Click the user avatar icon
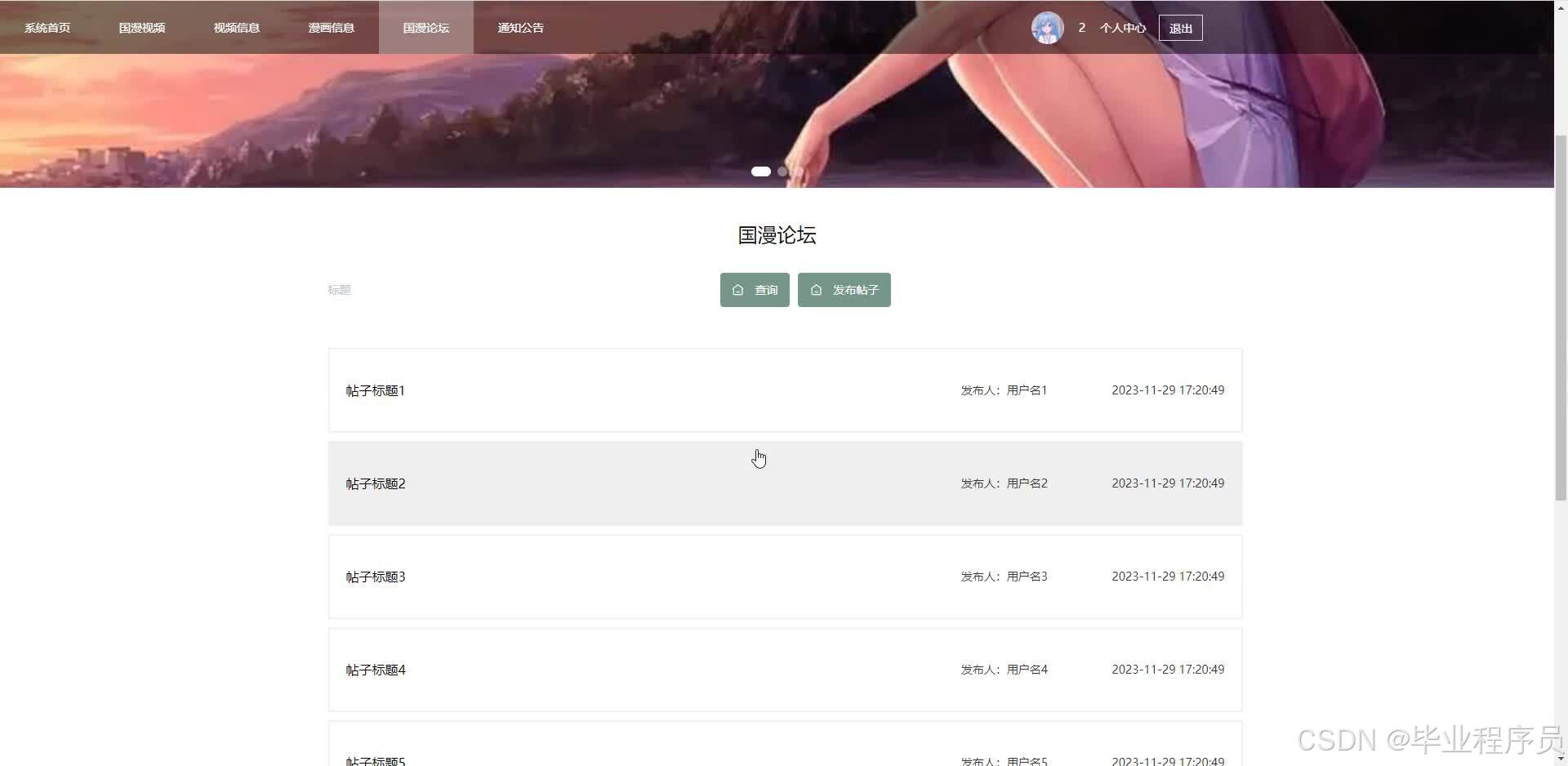This screenshot has height=766, width=1568. (x=1047, y=28)
